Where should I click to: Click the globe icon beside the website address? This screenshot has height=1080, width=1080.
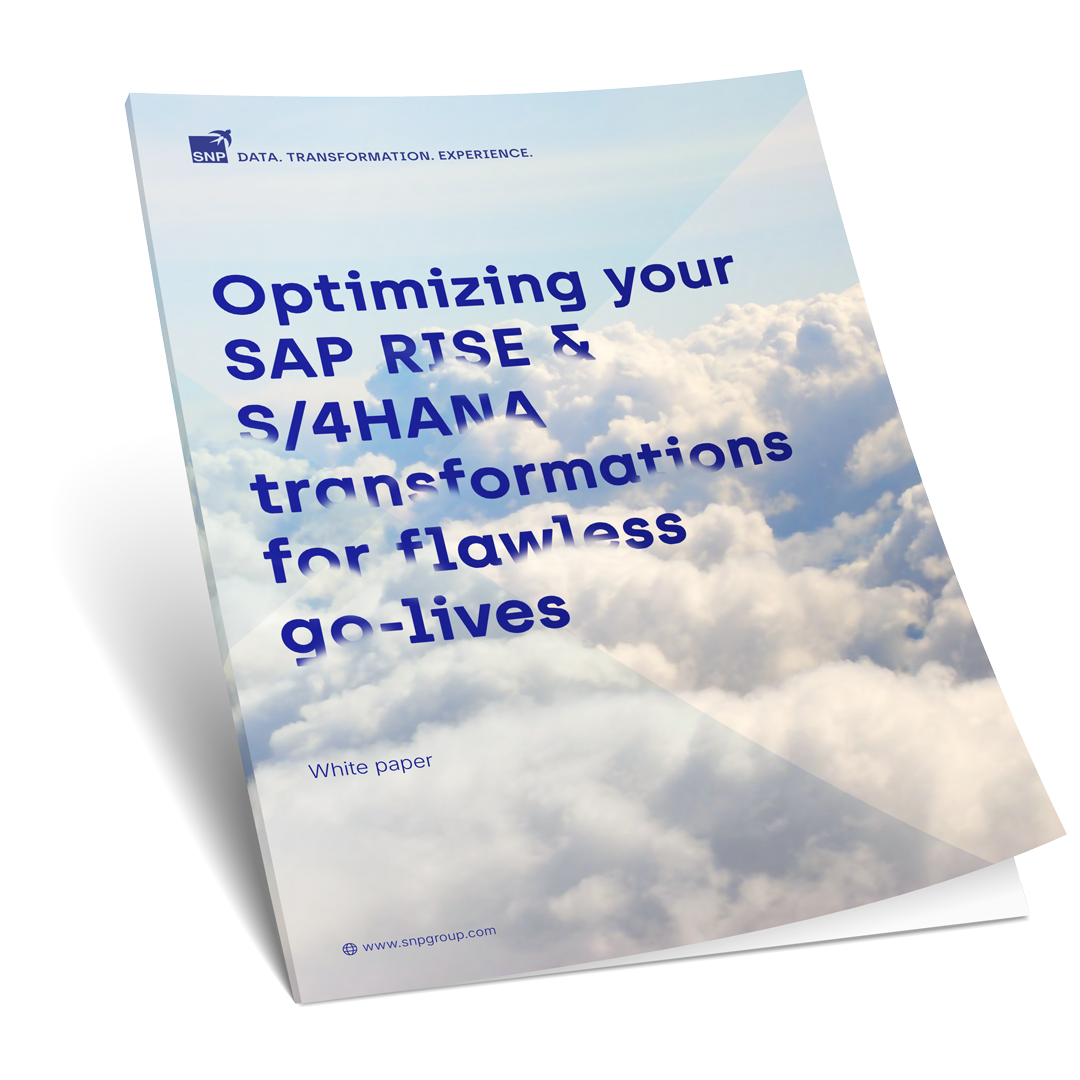tap(350, 949)
